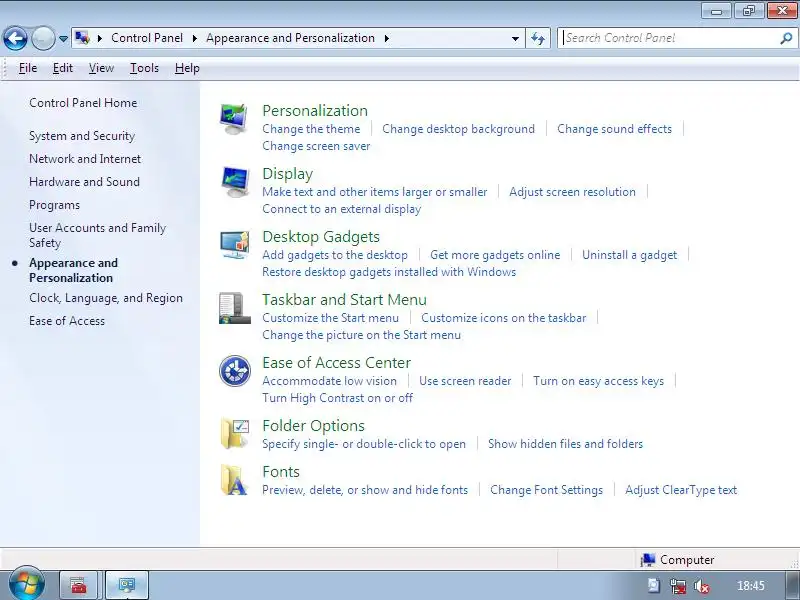Click the Fonts folder icon

pos(234,480)
